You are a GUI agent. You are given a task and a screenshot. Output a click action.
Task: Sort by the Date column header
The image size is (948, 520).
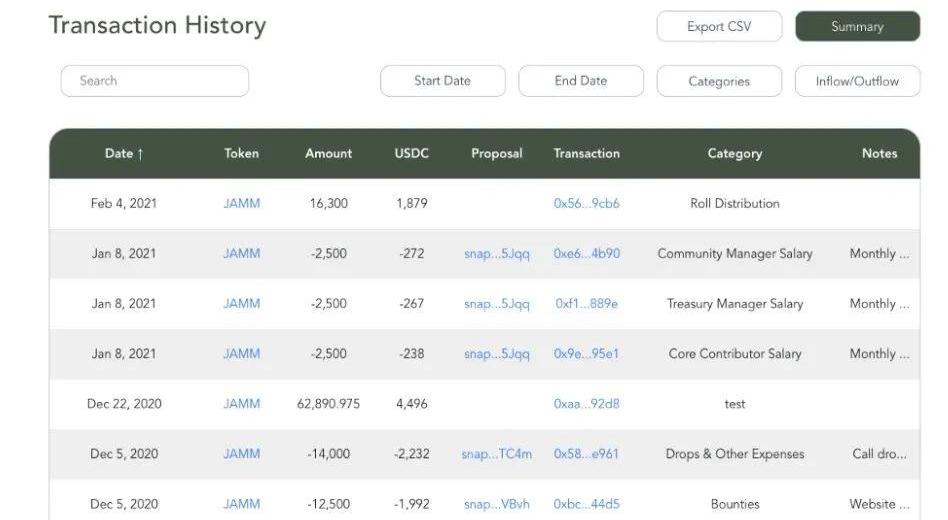tap(124, 154)
